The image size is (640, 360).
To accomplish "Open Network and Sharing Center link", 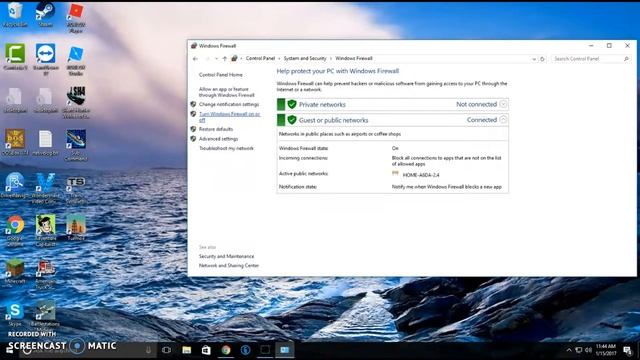I will (x=229, y=265).
